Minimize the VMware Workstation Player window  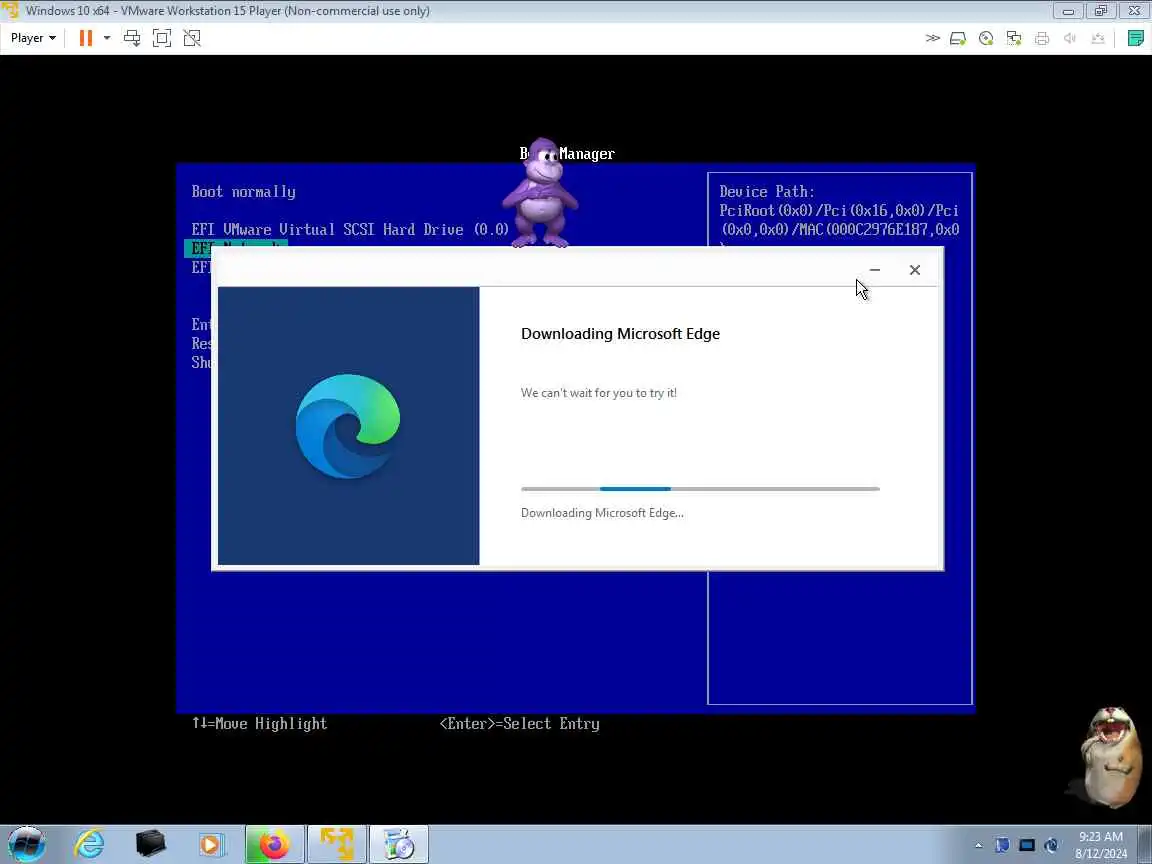pyautogui.click(x=1068, y=11)
